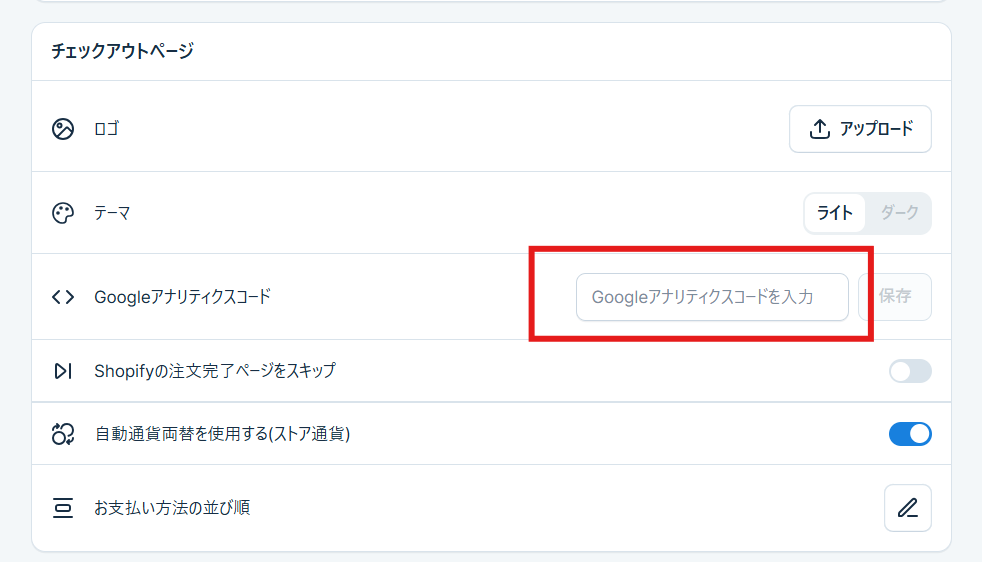Click the logo image icon
982x562 pixels.
point(63,129)
